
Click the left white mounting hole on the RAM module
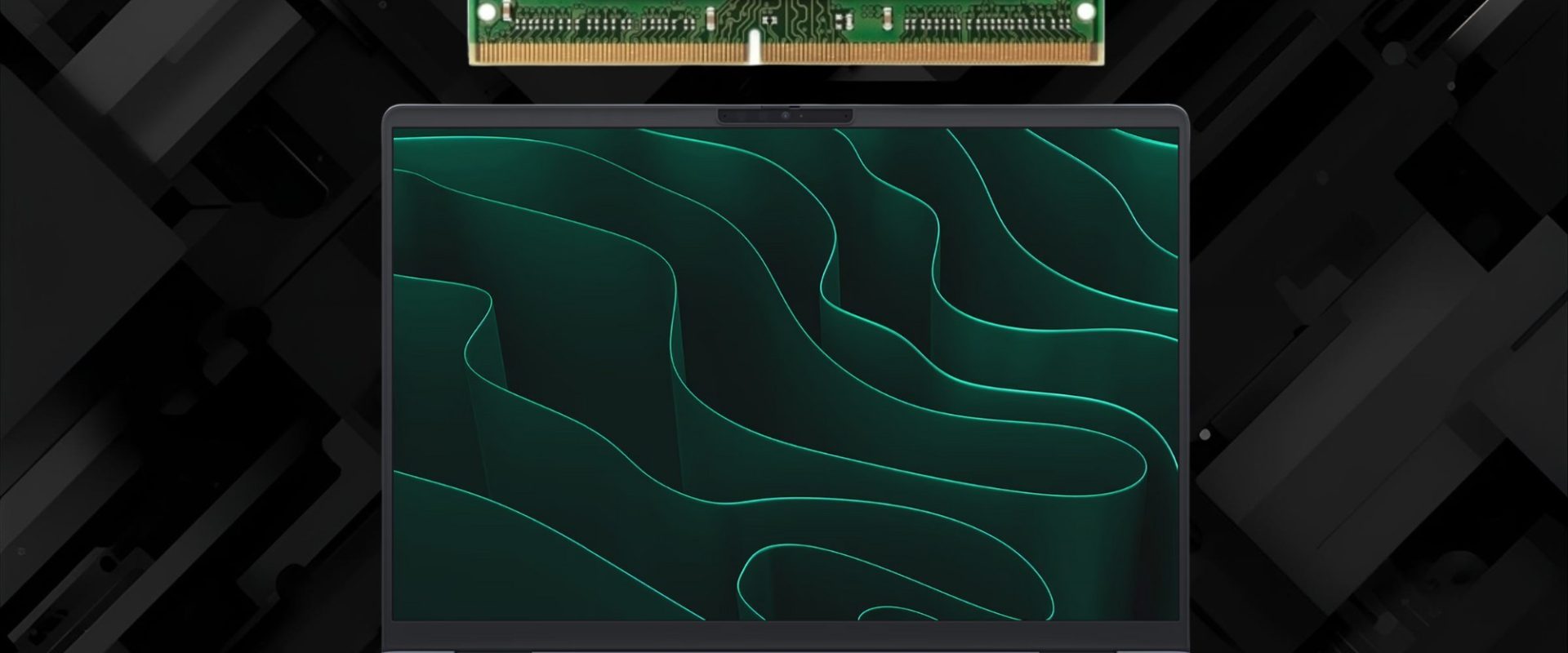[485, 11]
